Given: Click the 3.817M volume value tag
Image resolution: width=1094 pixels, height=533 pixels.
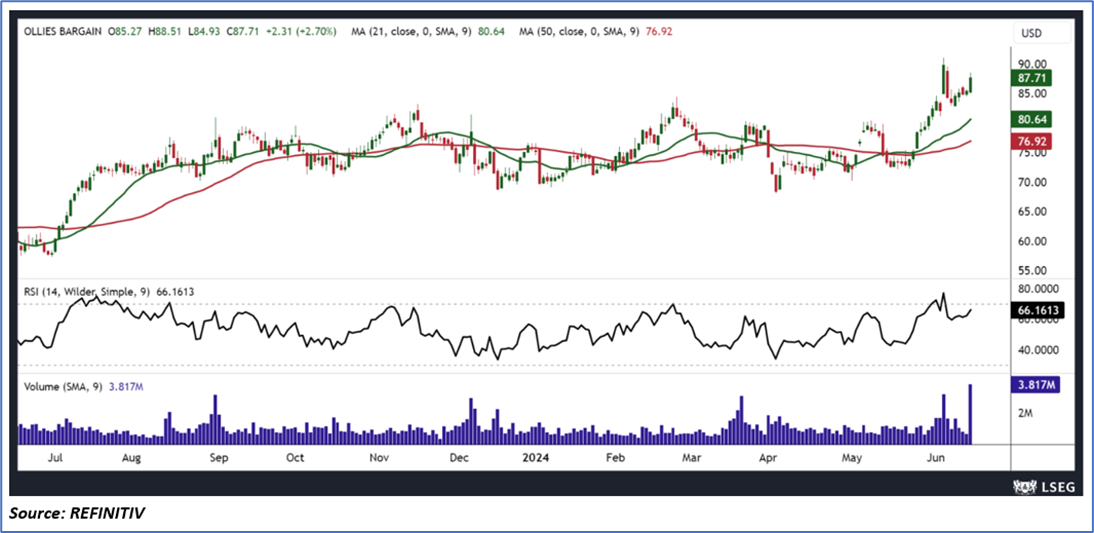Looking at the screenshot, I should (x=1037, y=384).
